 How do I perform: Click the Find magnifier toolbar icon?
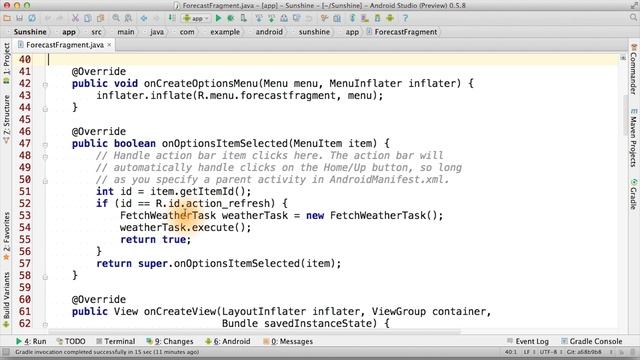tap(116, 18)
